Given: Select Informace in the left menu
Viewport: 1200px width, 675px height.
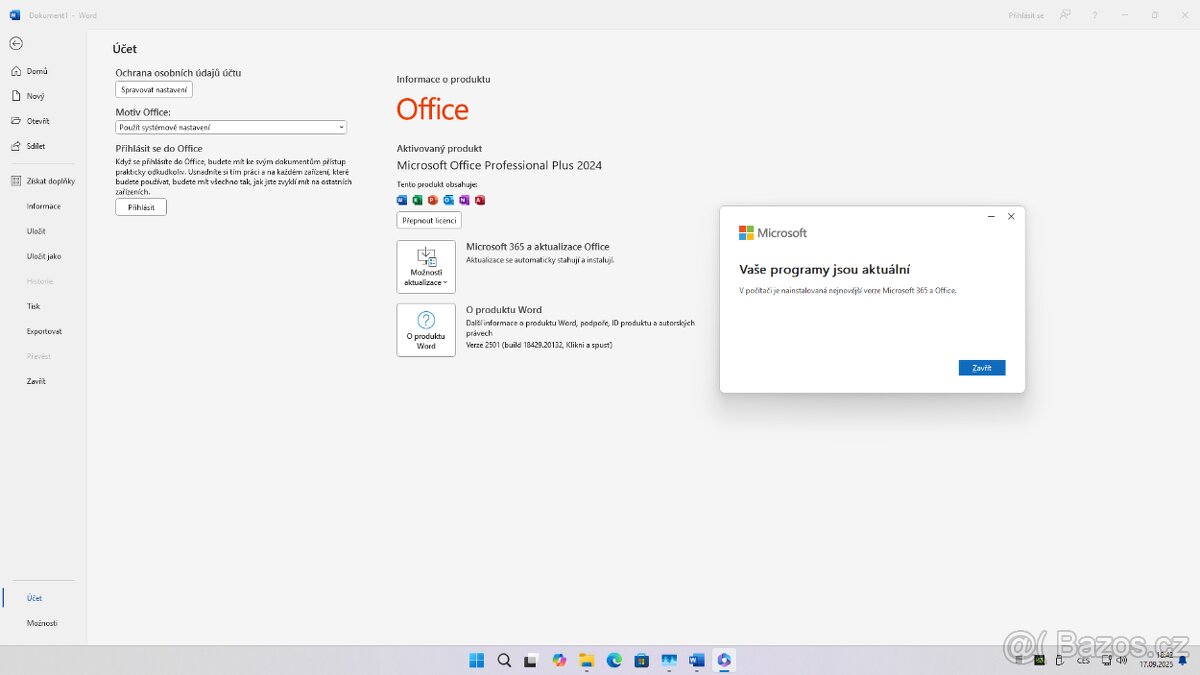Looking at the screenshot, I should click(x=44, y=206).
